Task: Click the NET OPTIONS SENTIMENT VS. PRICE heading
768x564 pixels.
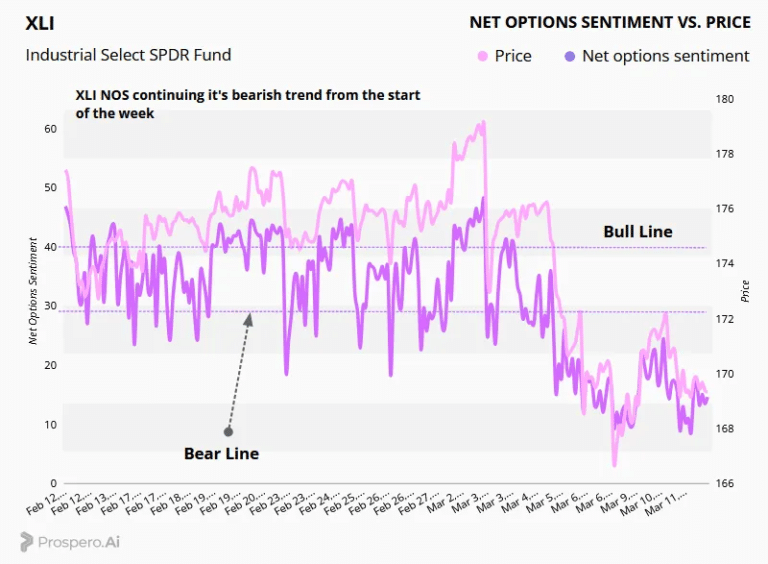Action: coord(610,23)
